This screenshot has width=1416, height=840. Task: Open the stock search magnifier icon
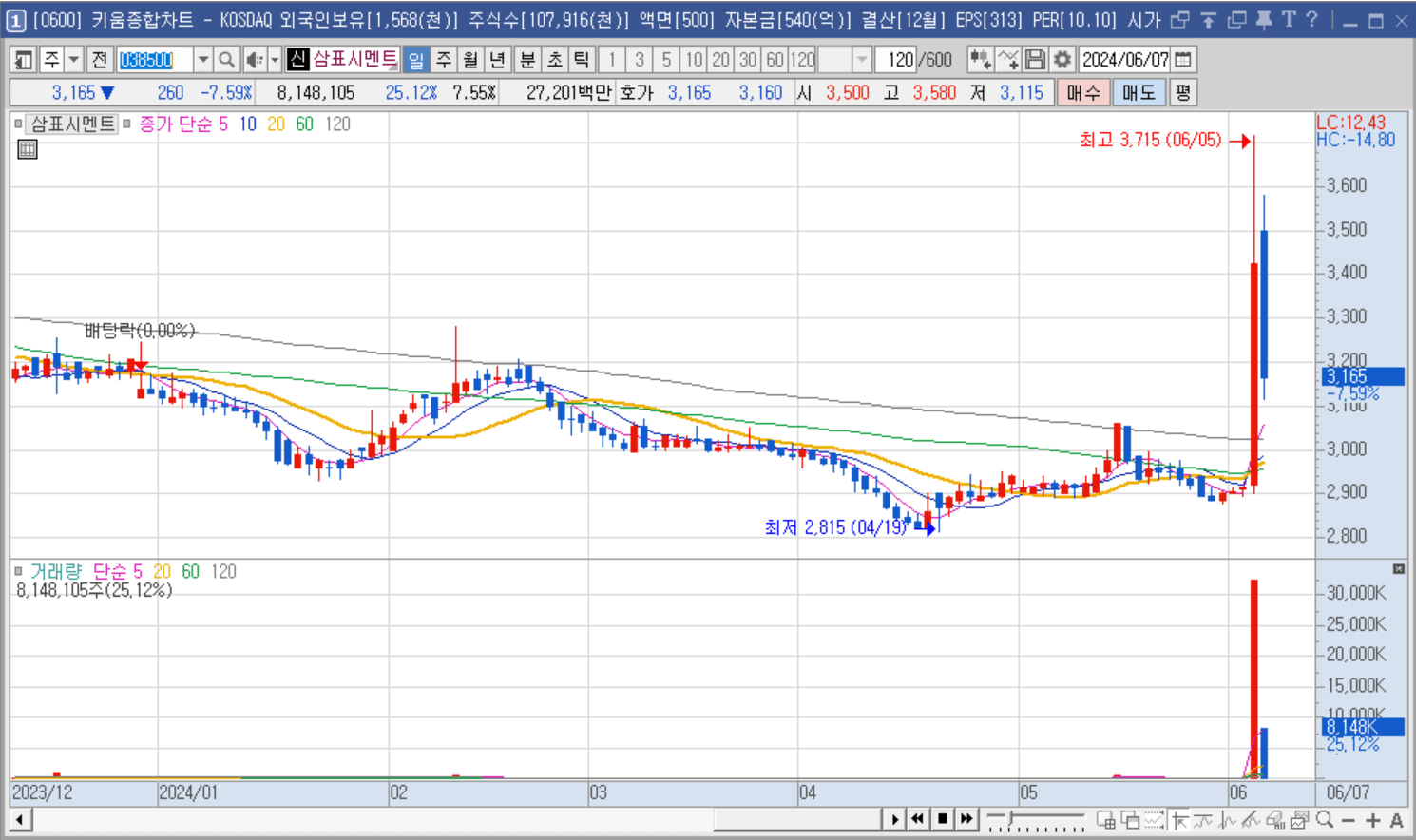click(226, 60)
